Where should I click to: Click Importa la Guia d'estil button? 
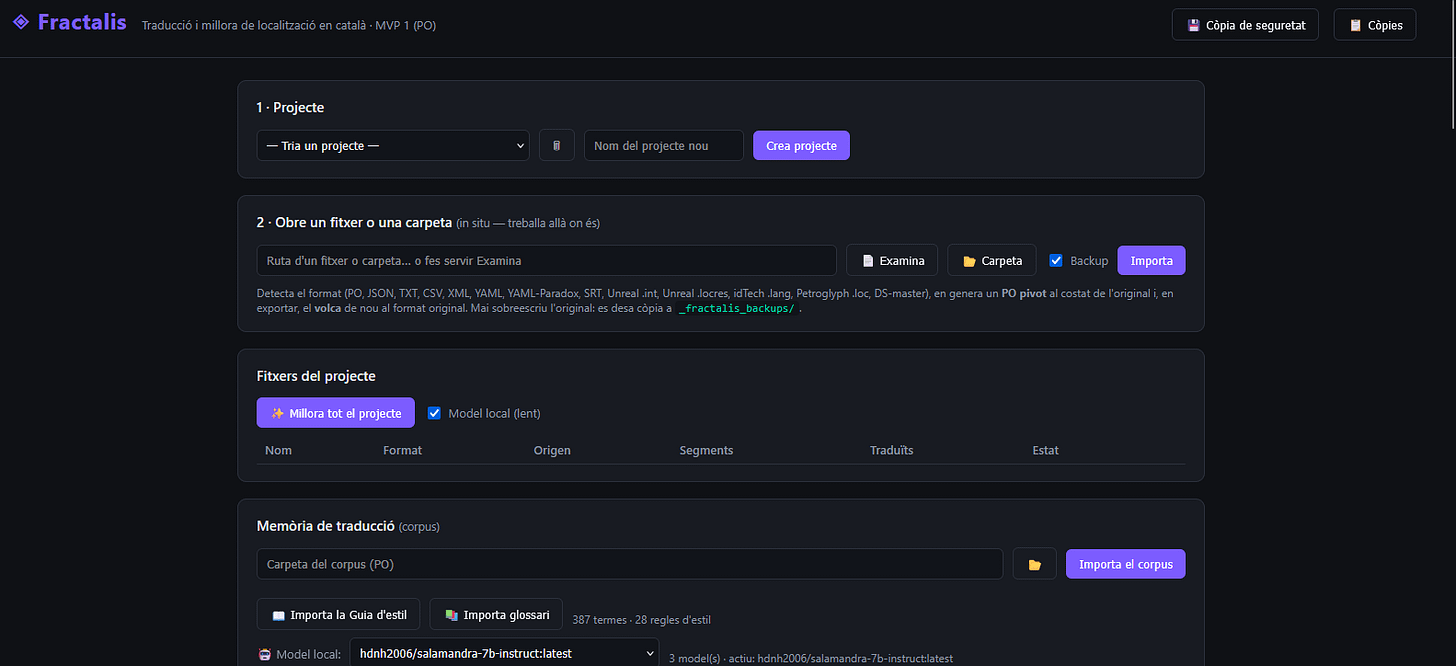pyautogui.click(x=339, y=615)
